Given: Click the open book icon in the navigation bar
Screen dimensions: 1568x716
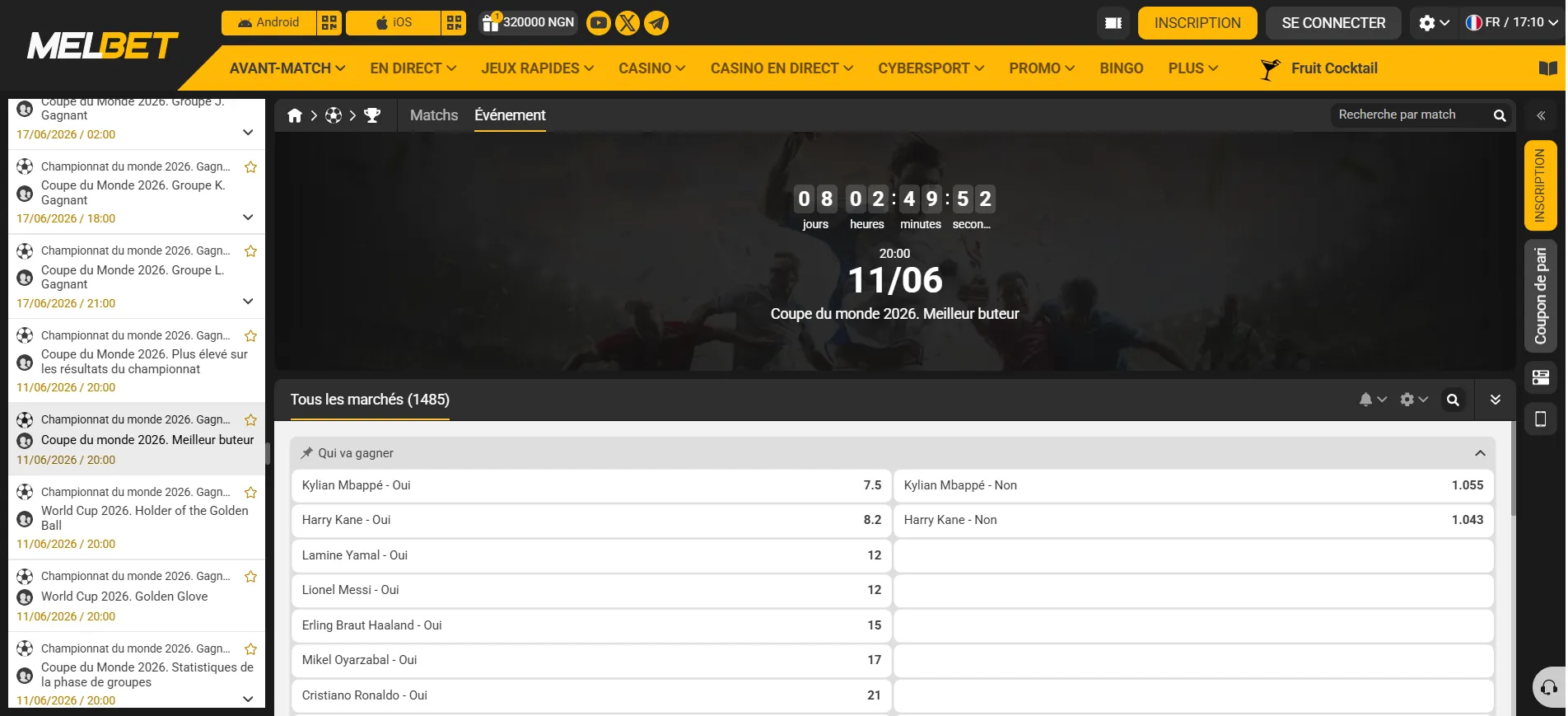Looking at the screenshot, I should pos(1547,68).
